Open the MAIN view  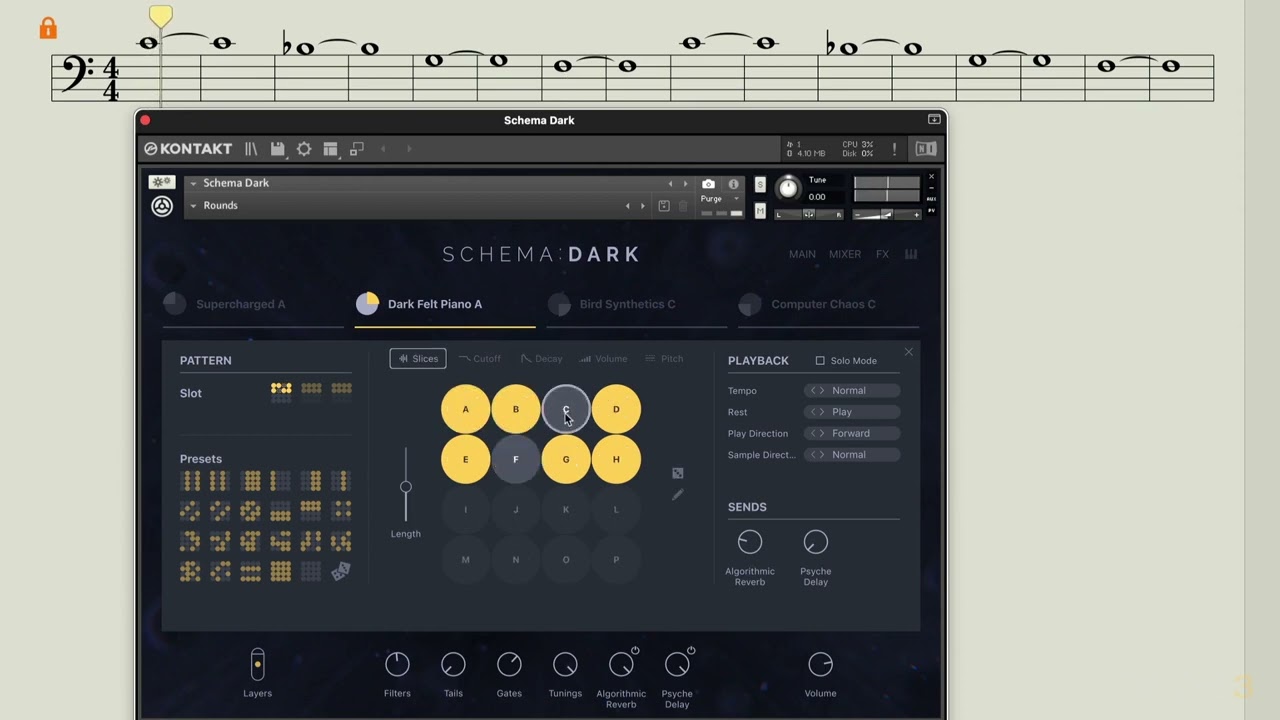click(802, 254)
